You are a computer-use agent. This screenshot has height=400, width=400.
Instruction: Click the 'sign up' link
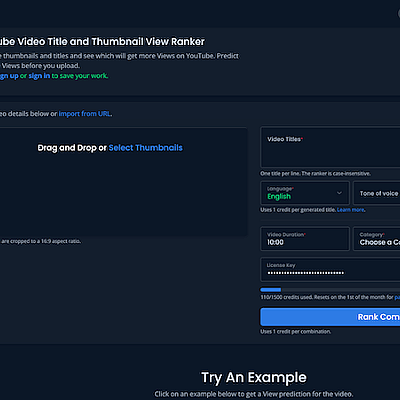click(x=9, y=76)
